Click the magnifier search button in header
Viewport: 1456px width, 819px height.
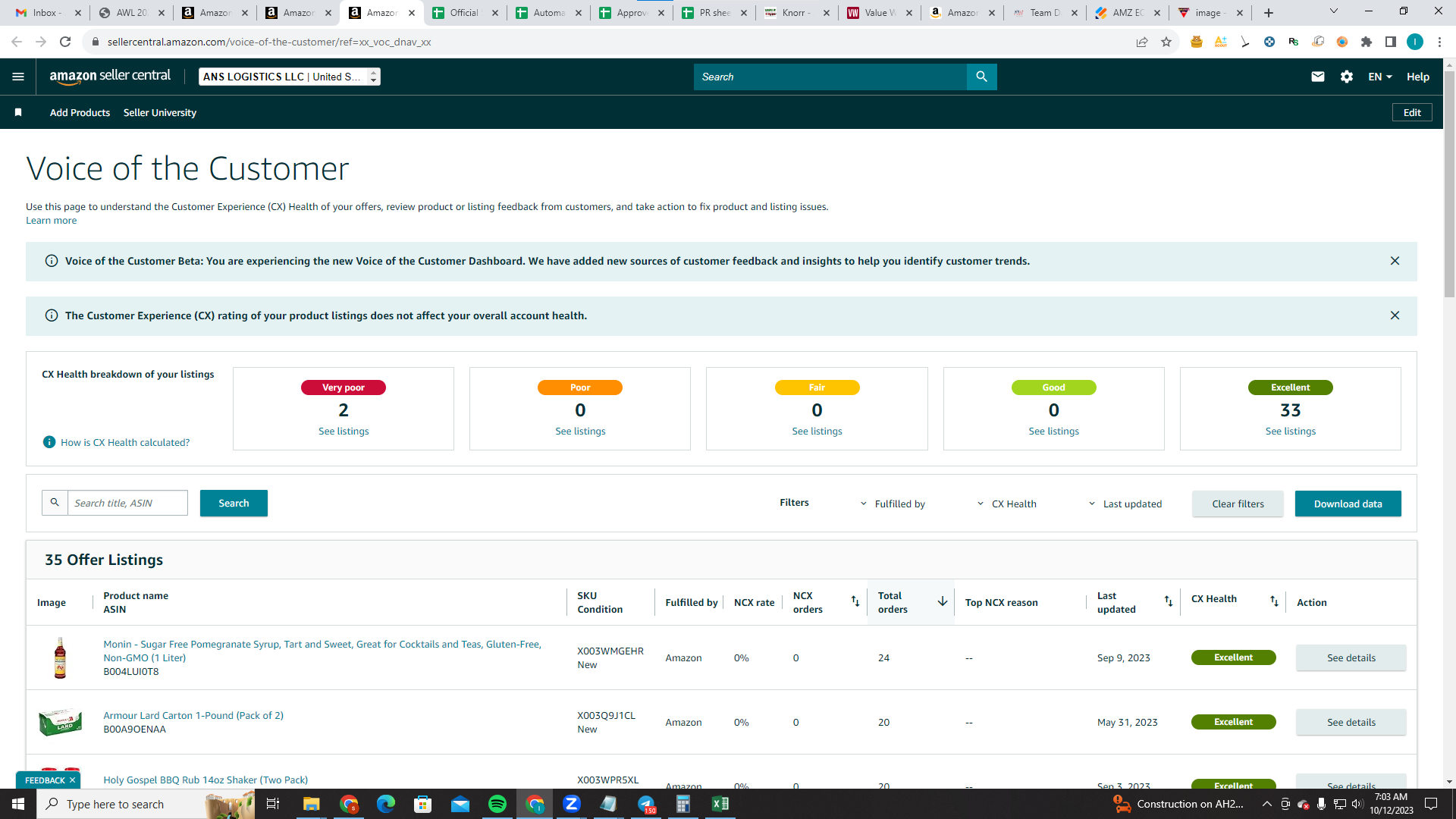click(981, 77)
